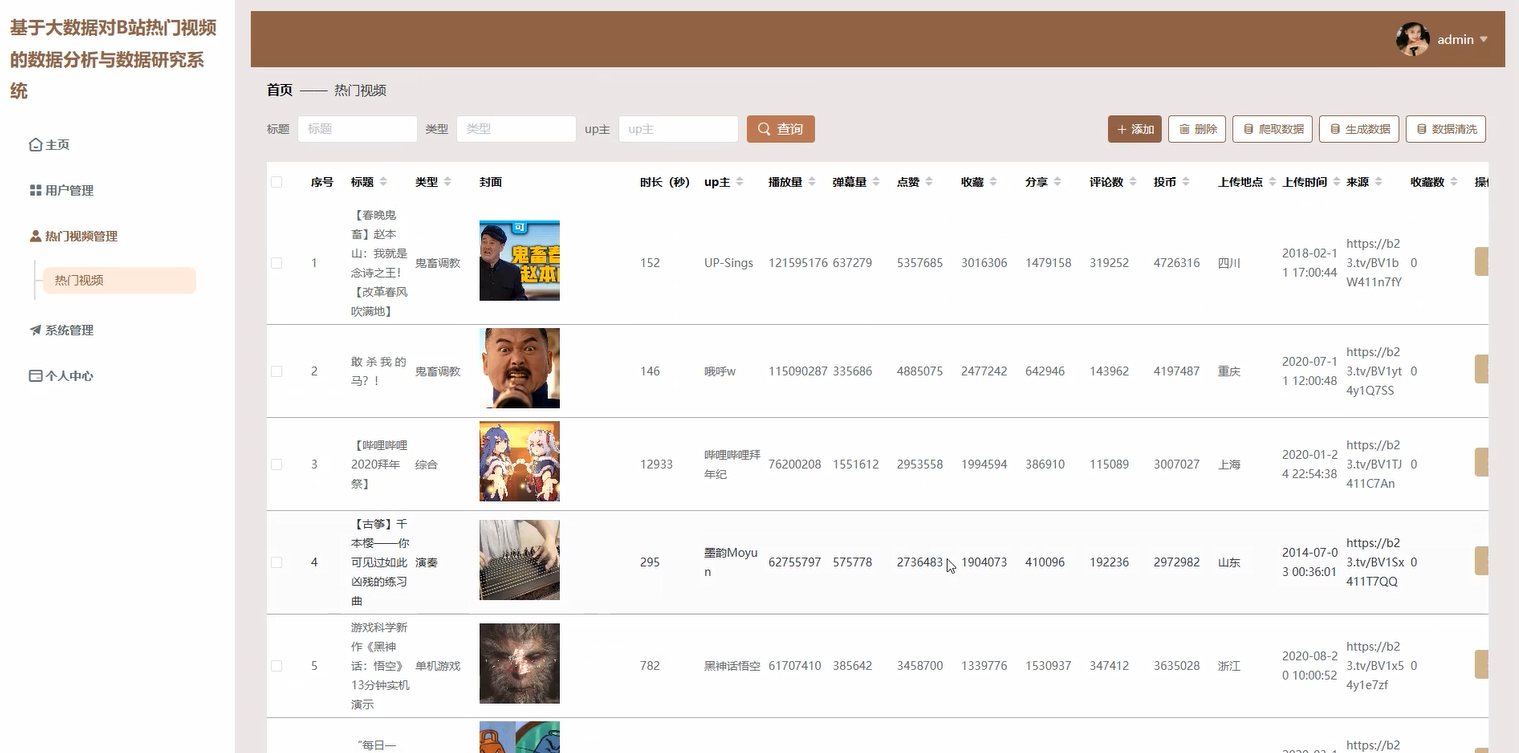Sort by the 分享 column arrows
The height and width of the screenshot is (753, 1519).
(x=1057, y=182)
